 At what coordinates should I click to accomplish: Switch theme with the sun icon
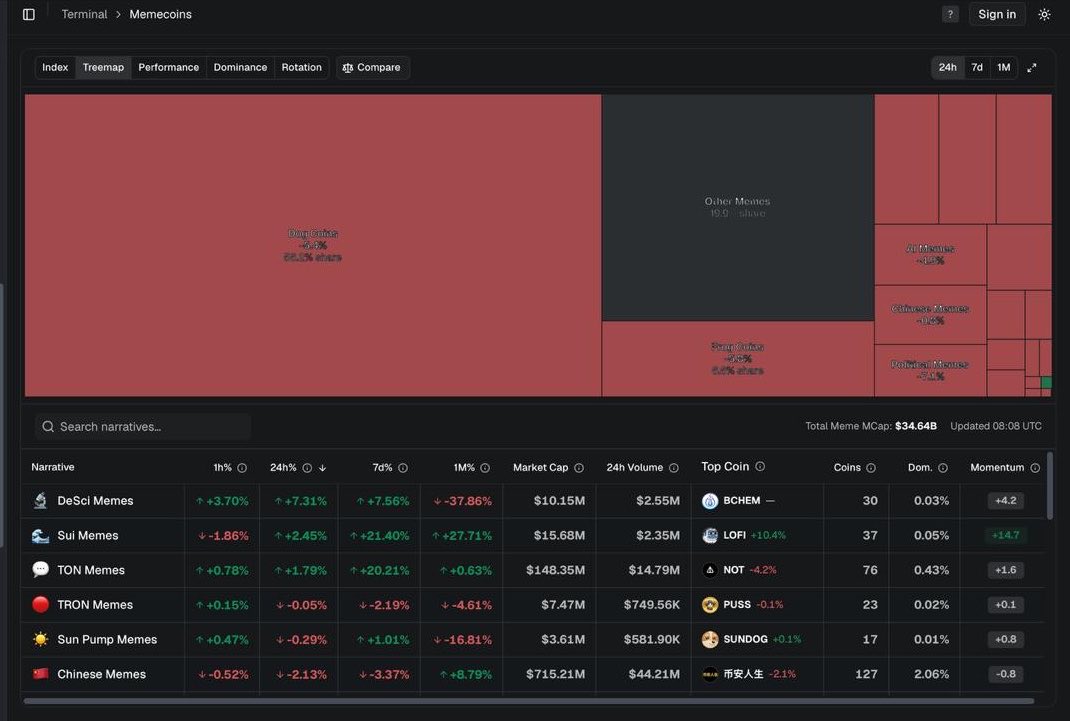(1044, 14)
